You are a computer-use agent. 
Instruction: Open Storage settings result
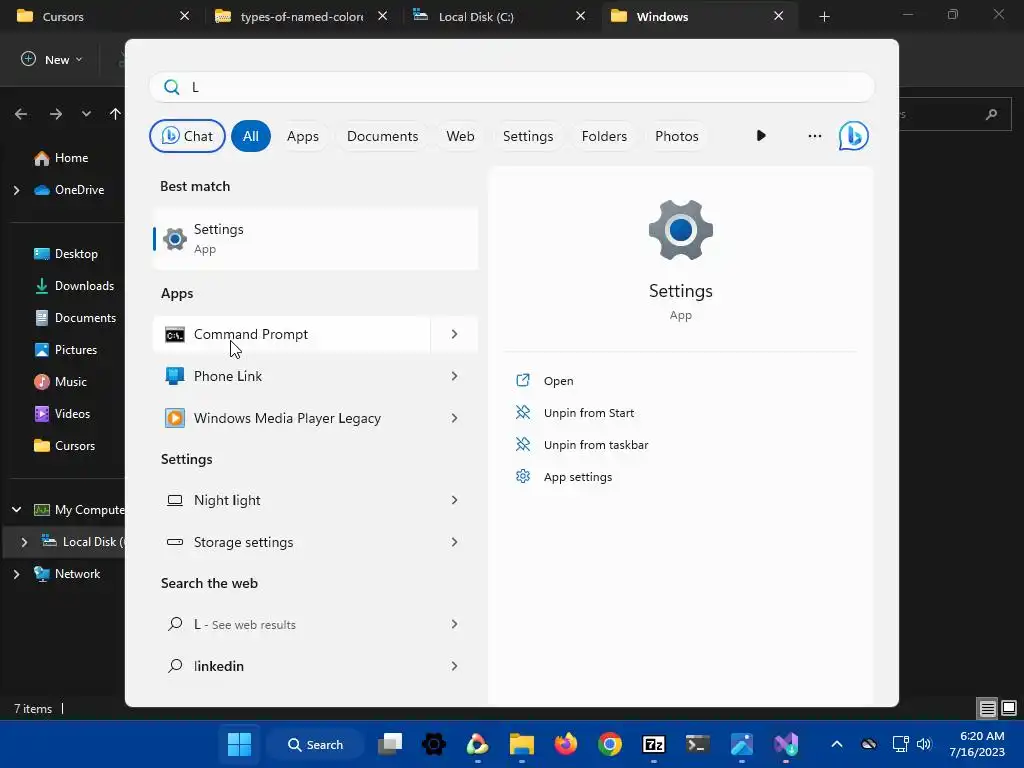tap(291, 542)
